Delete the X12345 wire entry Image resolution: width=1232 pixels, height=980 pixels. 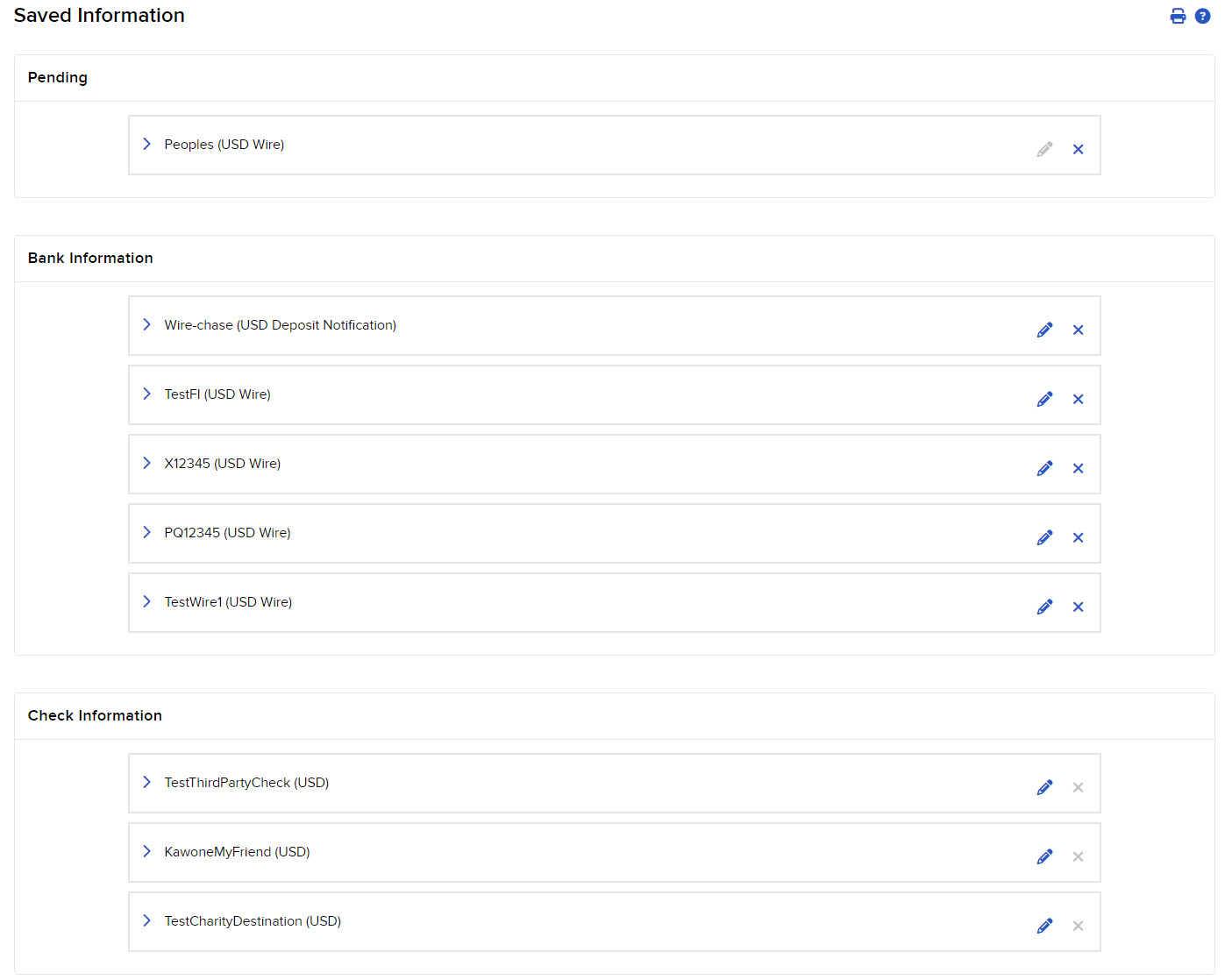tap(1078, 468)
